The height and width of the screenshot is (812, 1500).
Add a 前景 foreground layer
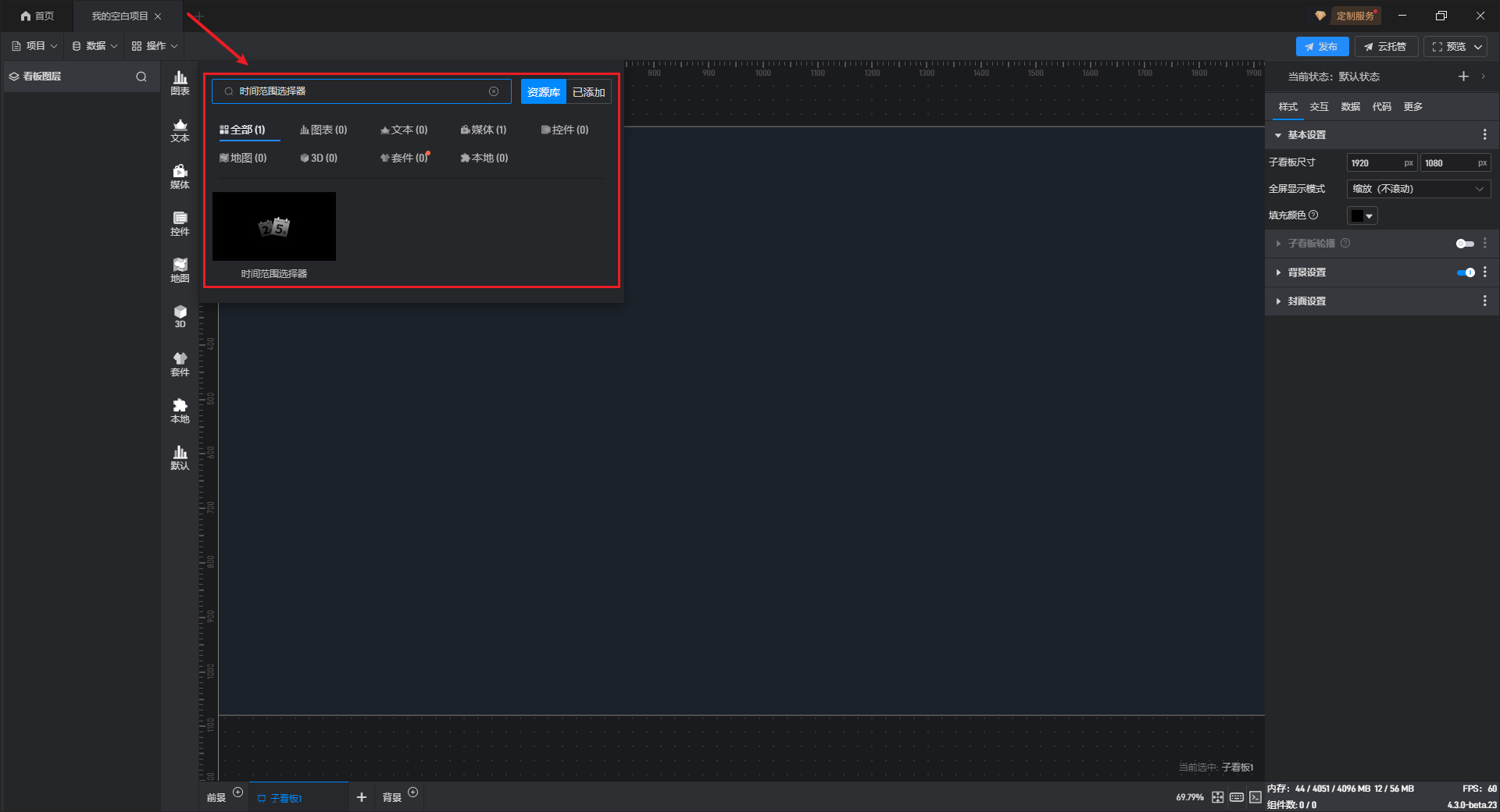pyautogui.click(x=238, y=792)
